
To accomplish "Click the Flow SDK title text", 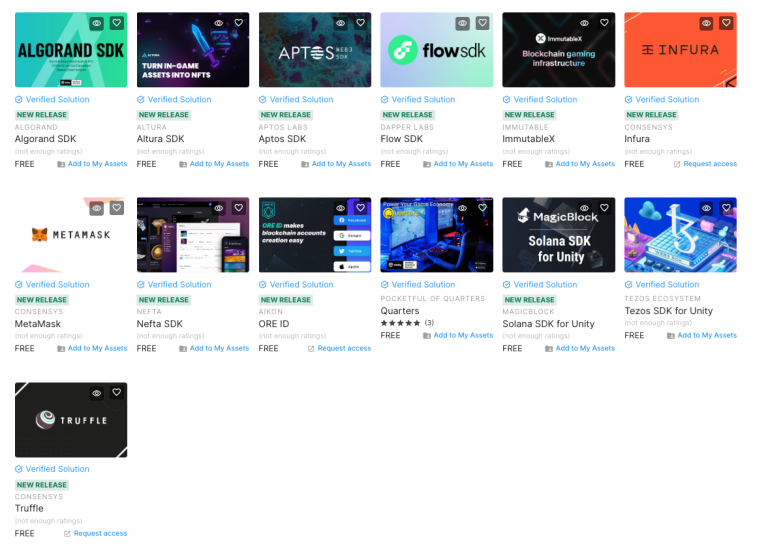I will tap(402, 139).
